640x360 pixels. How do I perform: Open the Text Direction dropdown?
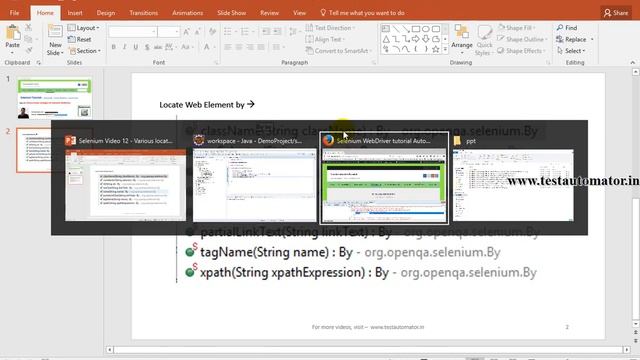330,28
